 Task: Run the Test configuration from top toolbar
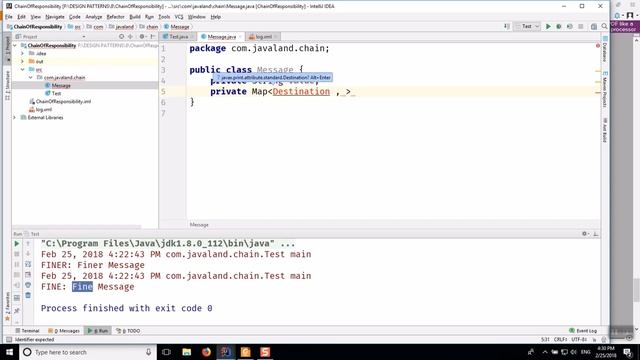pos(548,27)
